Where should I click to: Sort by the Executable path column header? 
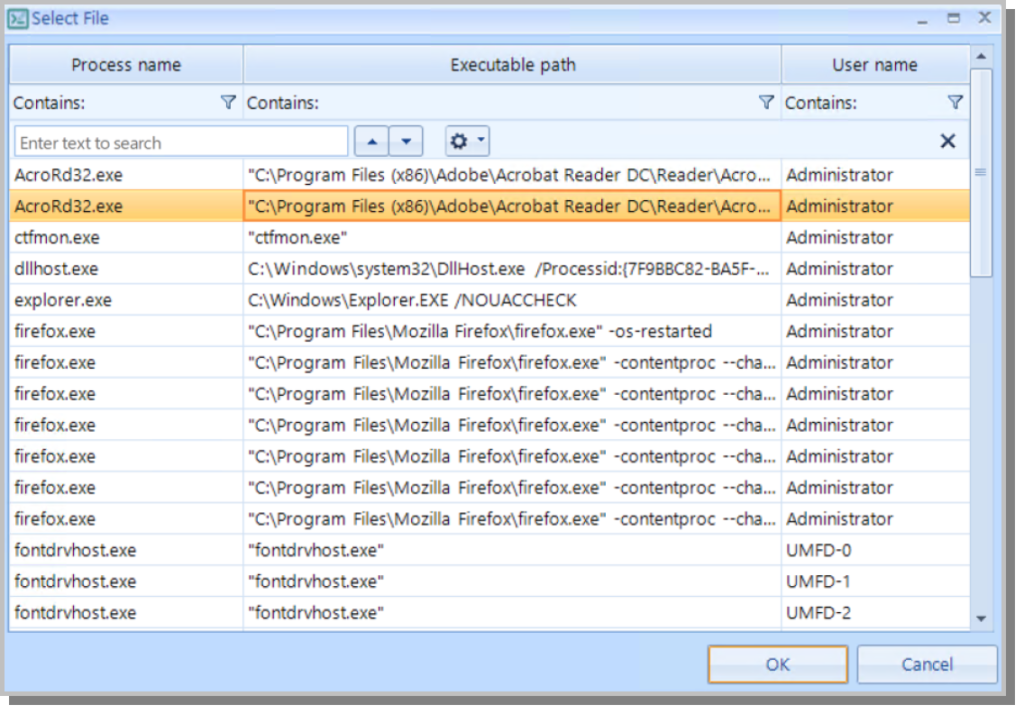[x=512, y=64]
